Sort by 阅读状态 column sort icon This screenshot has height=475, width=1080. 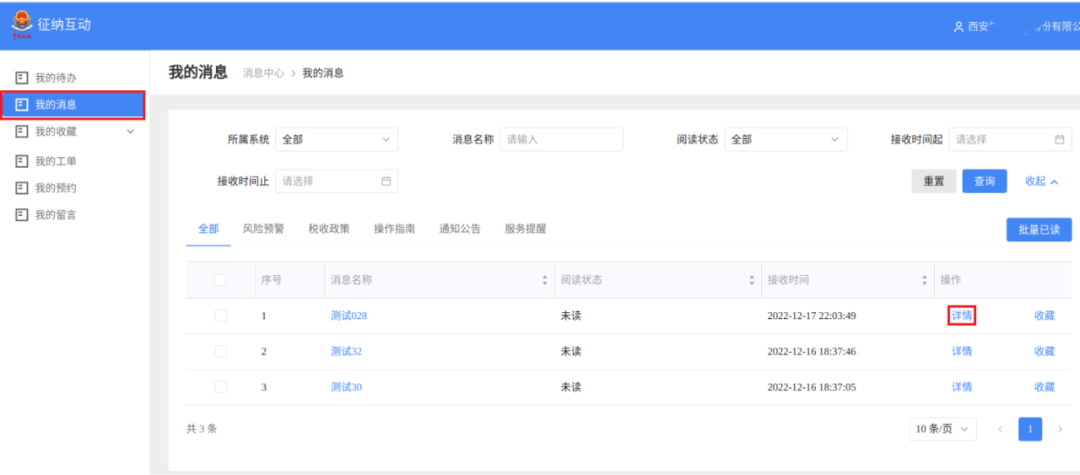pyautogui.click(x=752, y=280)
